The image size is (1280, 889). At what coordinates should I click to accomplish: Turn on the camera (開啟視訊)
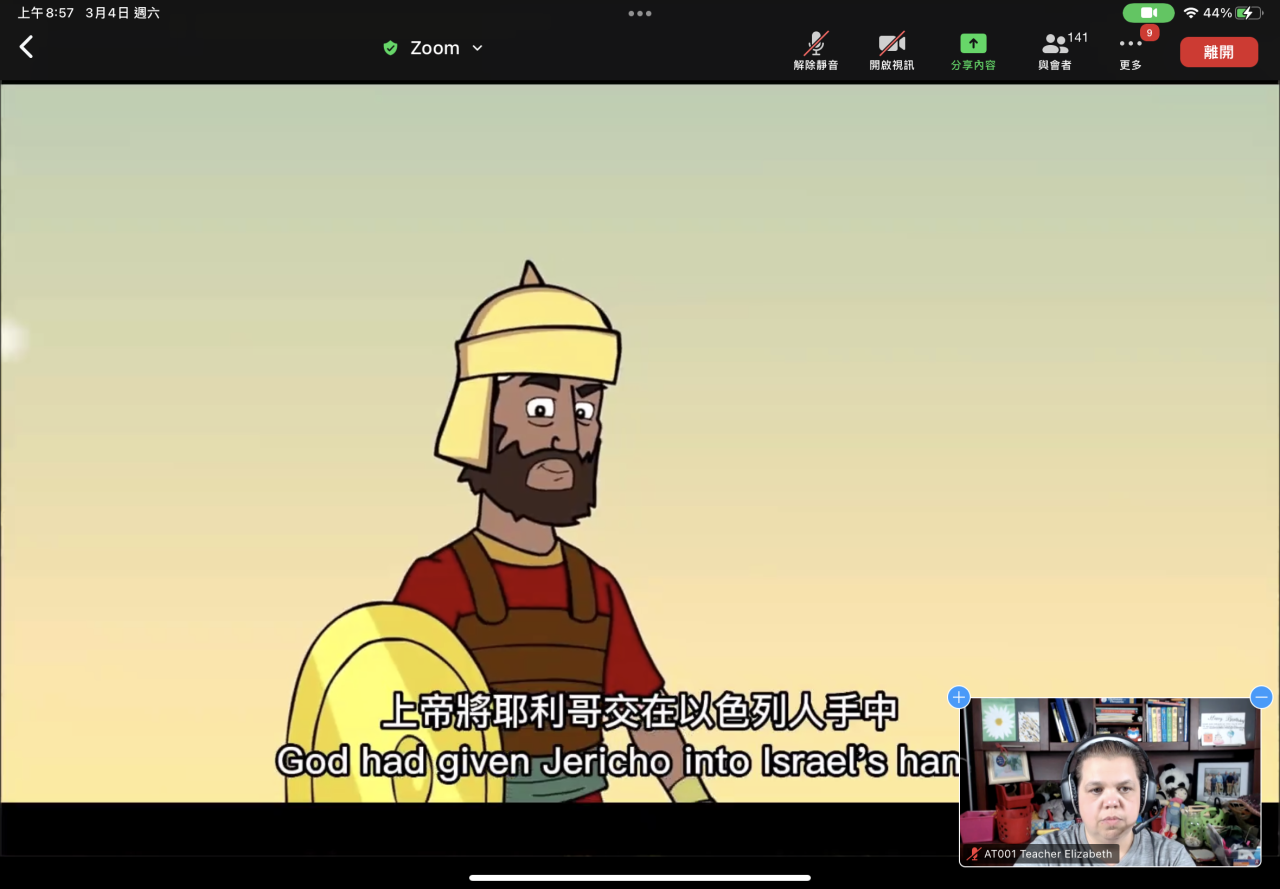(891, 51)
